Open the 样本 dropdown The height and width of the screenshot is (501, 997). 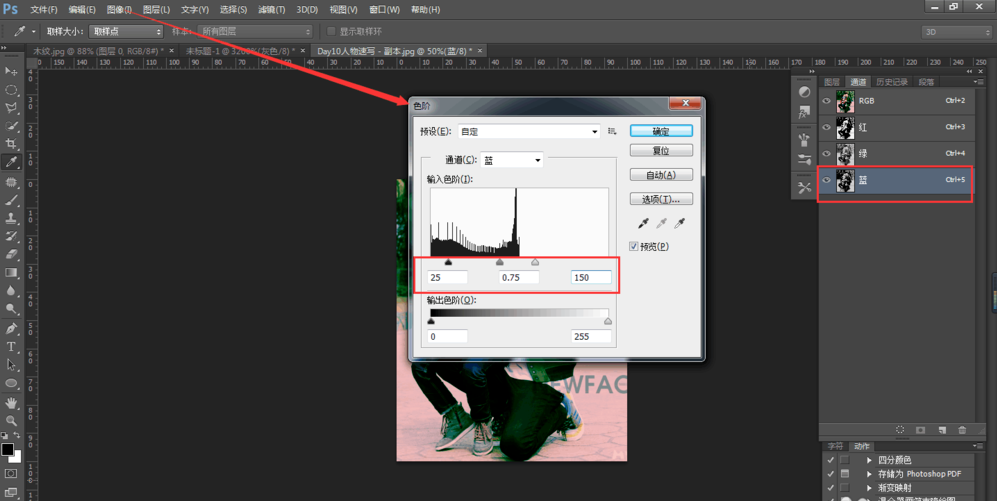coord(256,31)
